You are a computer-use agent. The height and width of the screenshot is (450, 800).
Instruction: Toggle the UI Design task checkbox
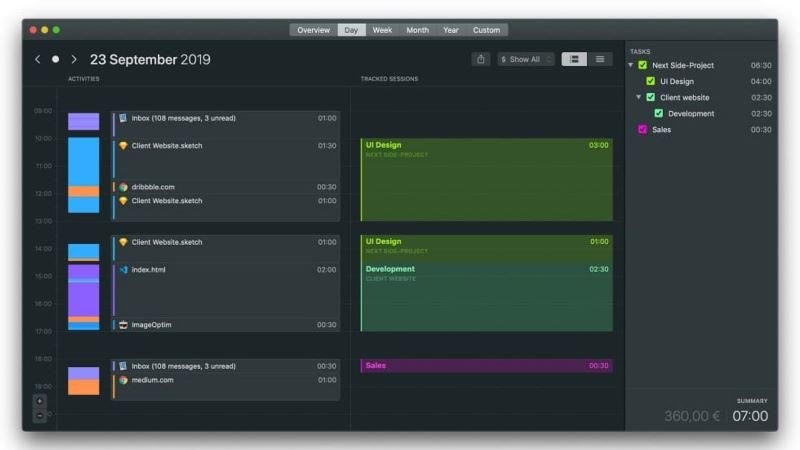click(651, 81)
